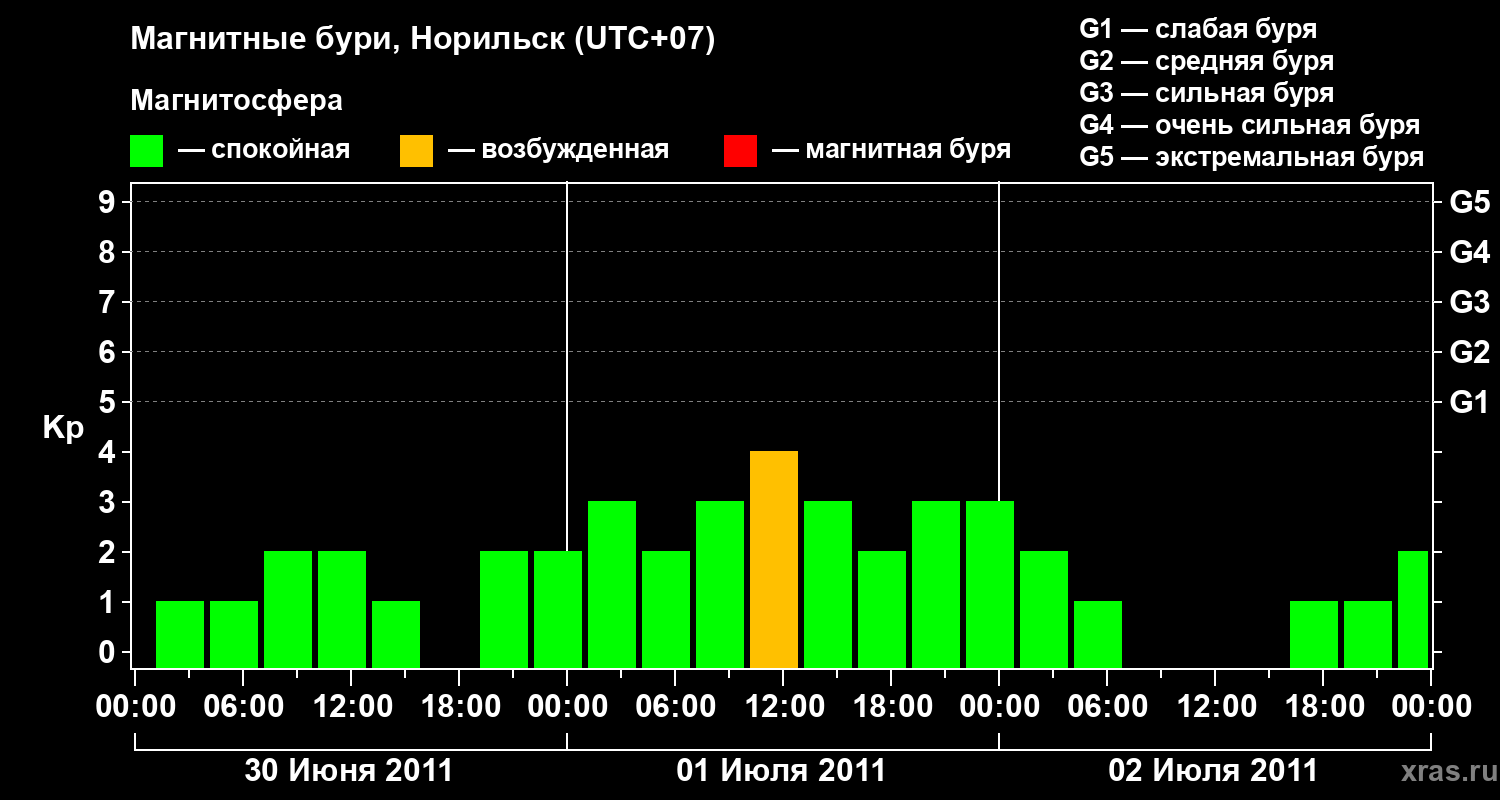The width and height of the screenshot is (1500, 800).
Task: Click the '— магнитная буря' legend label
Action: coord(892,151)
